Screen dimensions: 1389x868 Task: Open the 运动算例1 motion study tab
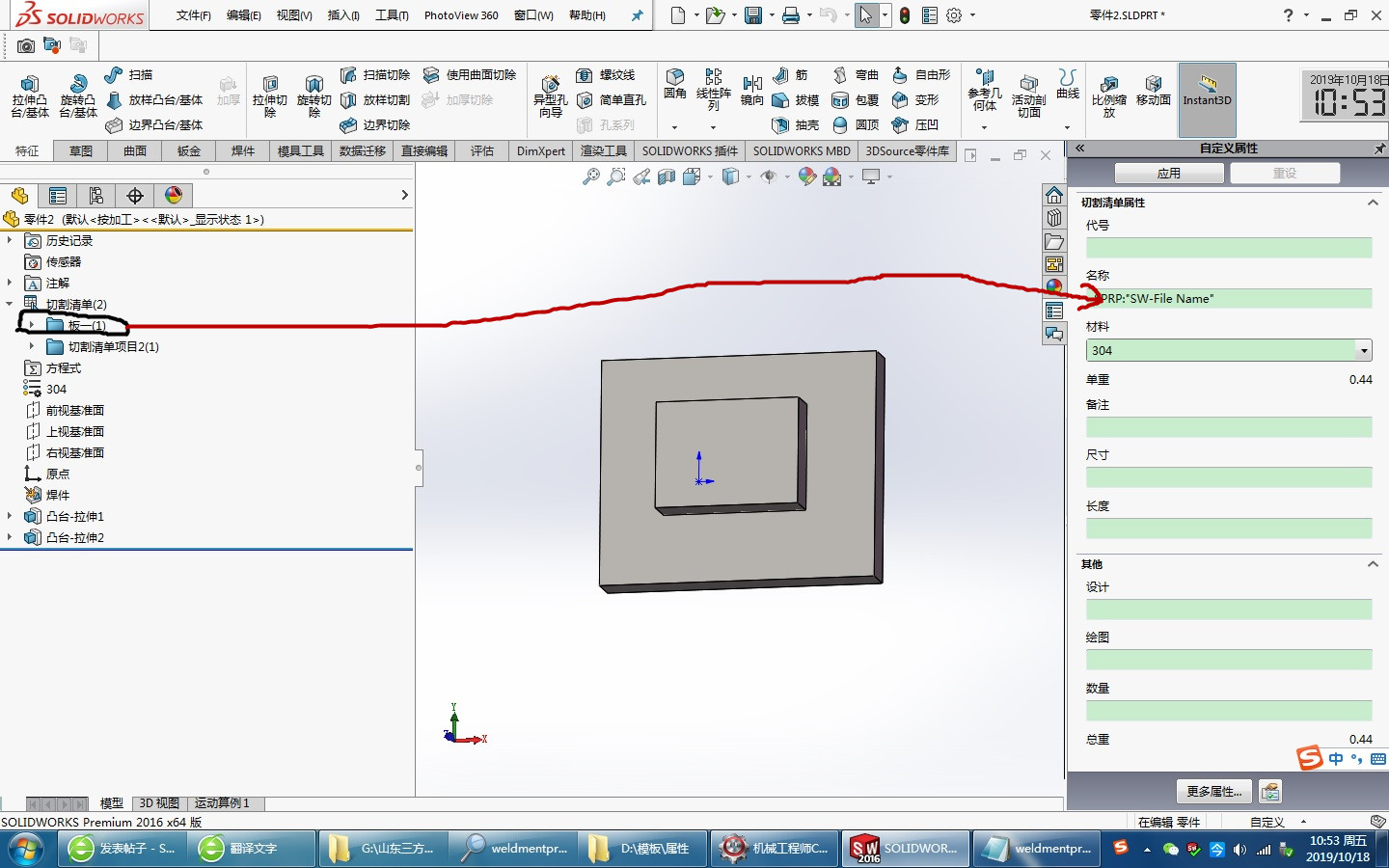click(x=222, y=803)
